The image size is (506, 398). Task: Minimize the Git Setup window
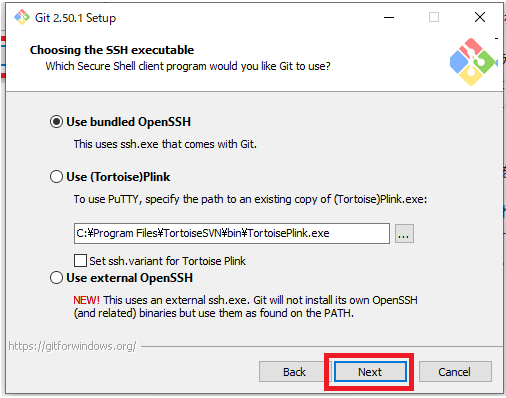[x=389, y=17]
